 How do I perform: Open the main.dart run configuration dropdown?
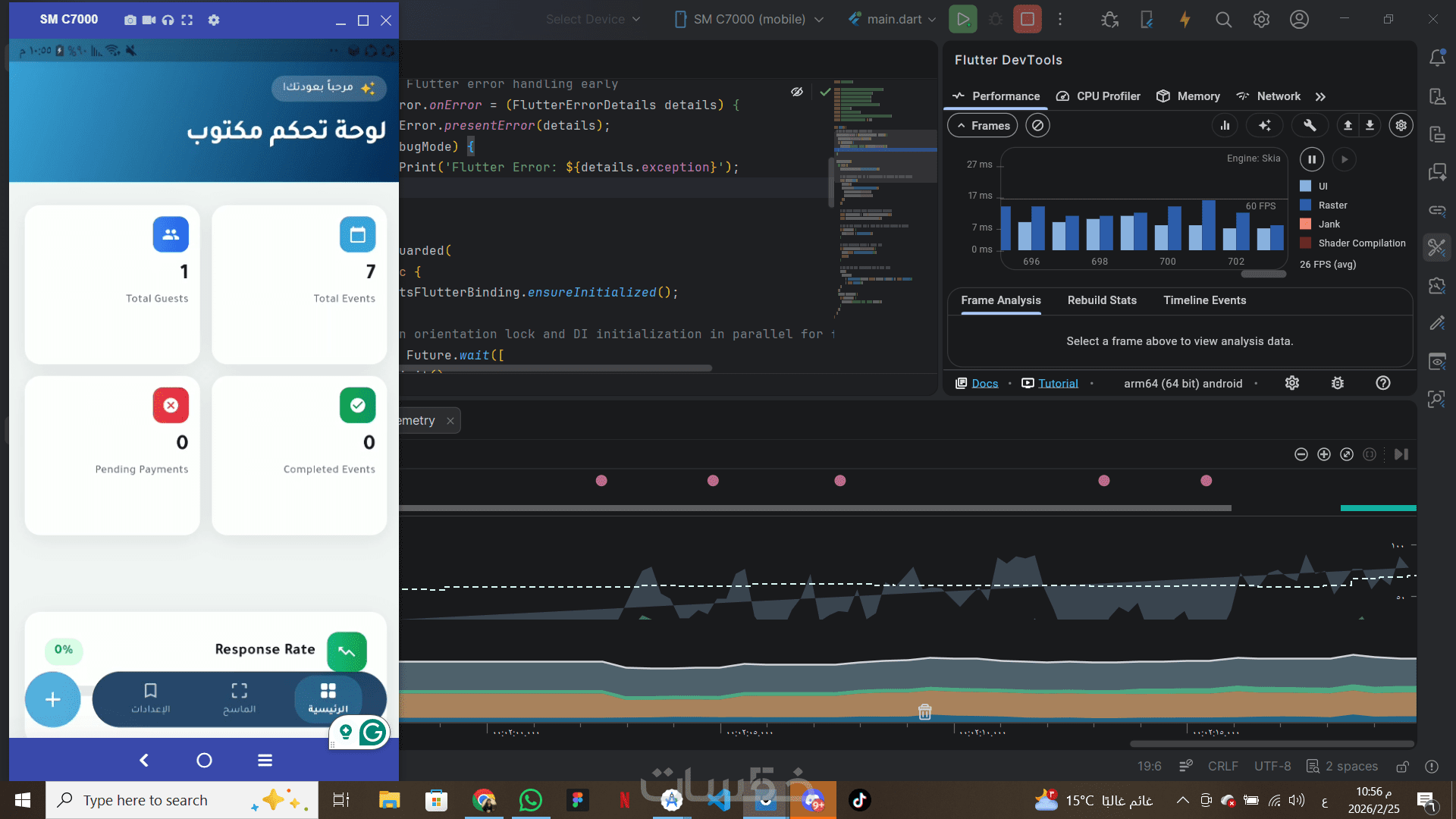click(x=893, y=19)
